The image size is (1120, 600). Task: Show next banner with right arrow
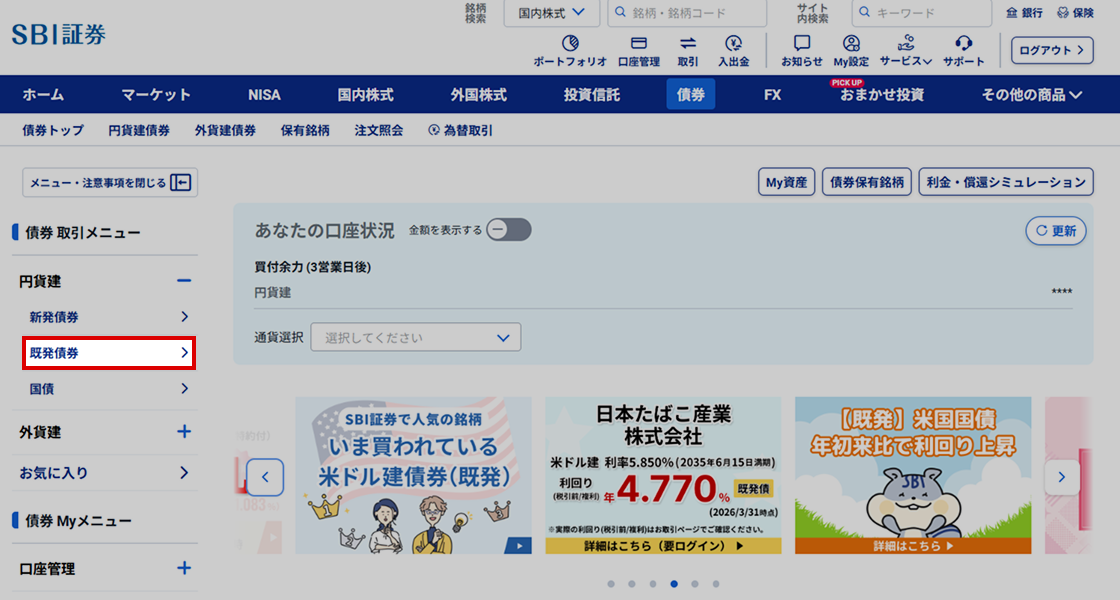coord(1061,477)
